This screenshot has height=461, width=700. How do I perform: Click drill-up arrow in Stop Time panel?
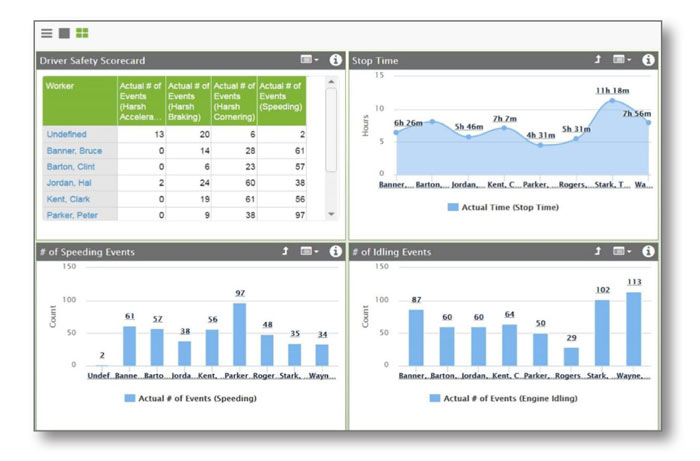pyautogui.click(x=598, y=60)
